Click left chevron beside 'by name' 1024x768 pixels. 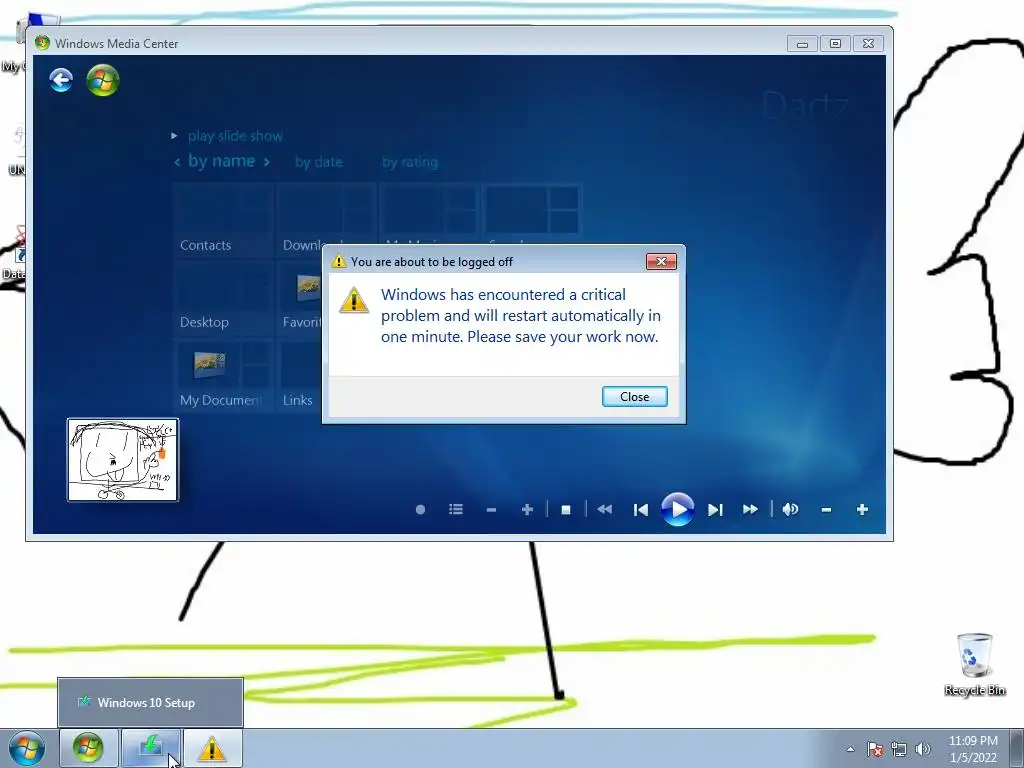pos(177,162)
